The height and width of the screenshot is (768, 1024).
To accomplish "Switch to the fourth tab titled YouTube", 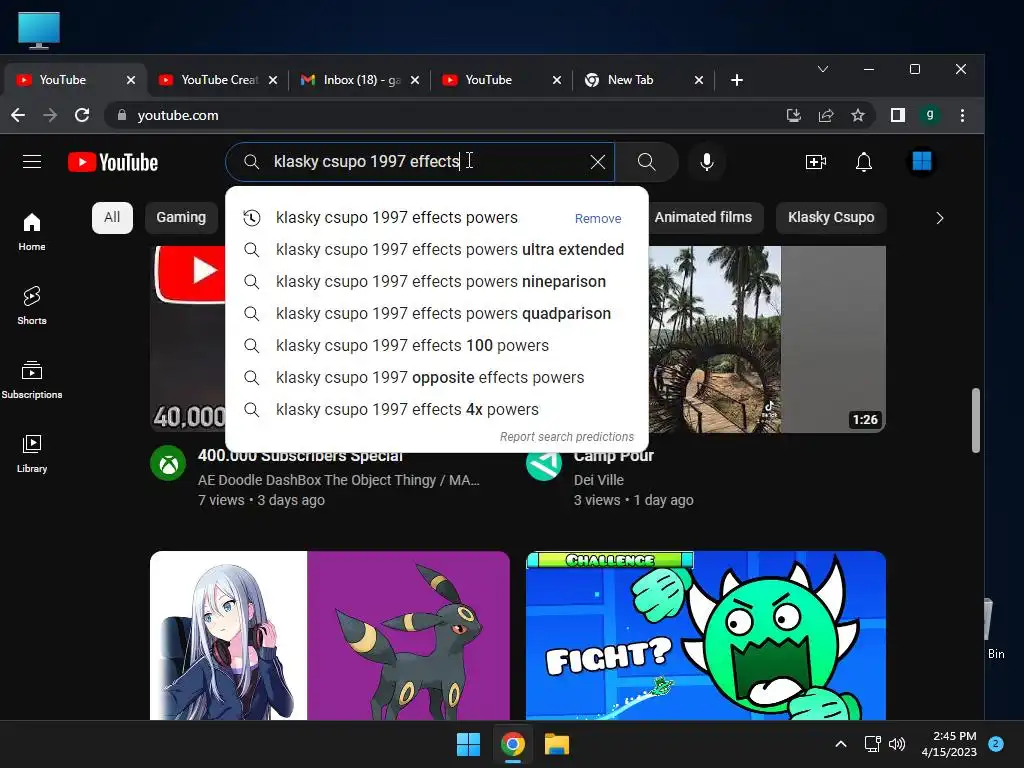I will [502, 80].
